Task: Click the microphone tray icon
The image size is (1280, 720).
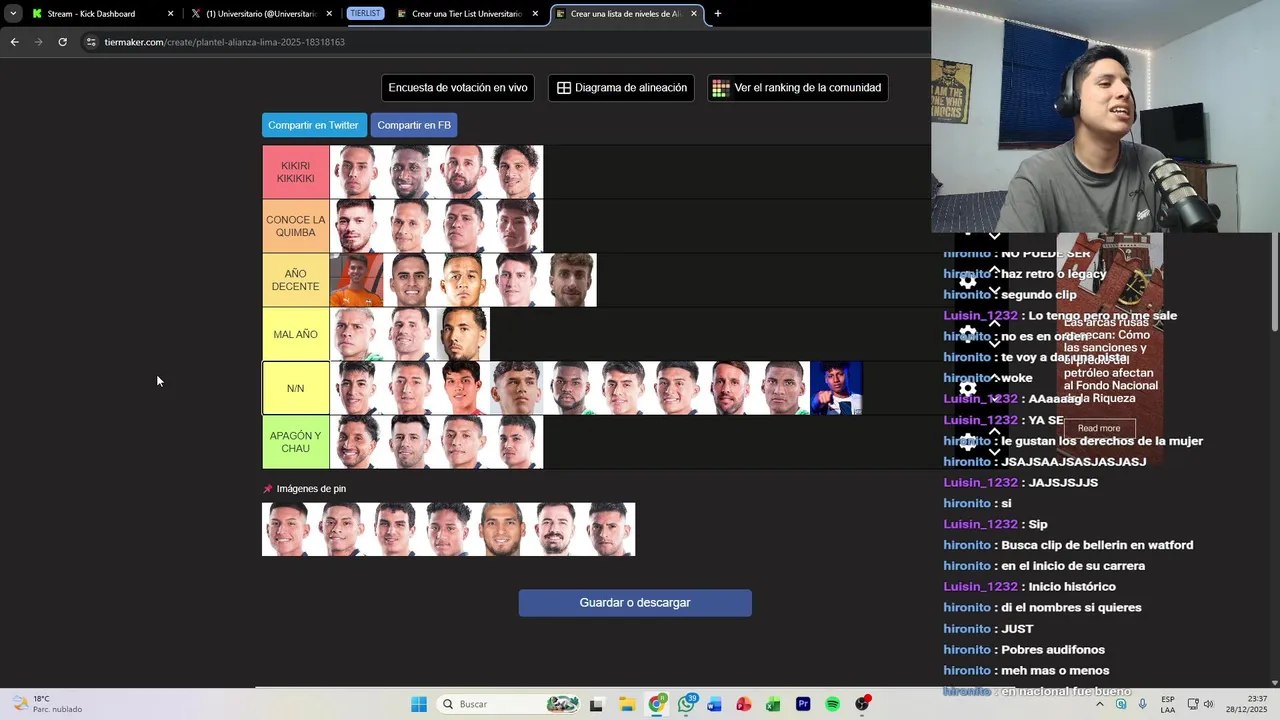Action: pos(1142,704)
